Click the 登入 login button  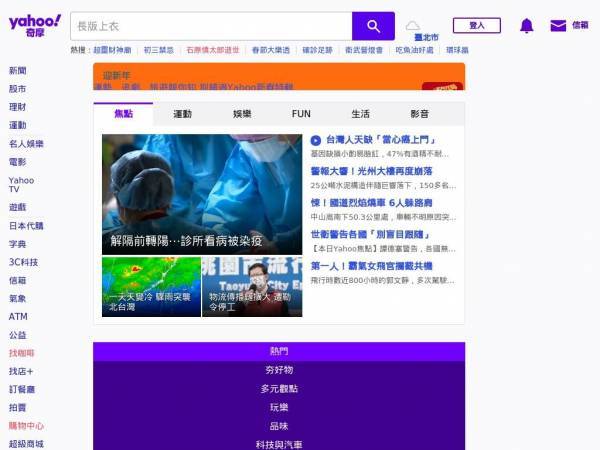coord(477,25)
